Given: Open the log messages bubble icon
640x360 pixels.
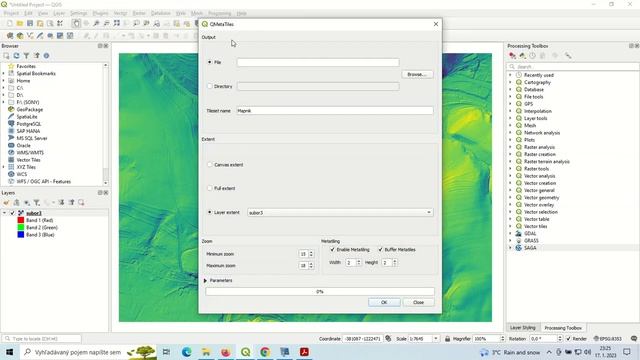Looking at the screenshot, I should coord(634,339).
